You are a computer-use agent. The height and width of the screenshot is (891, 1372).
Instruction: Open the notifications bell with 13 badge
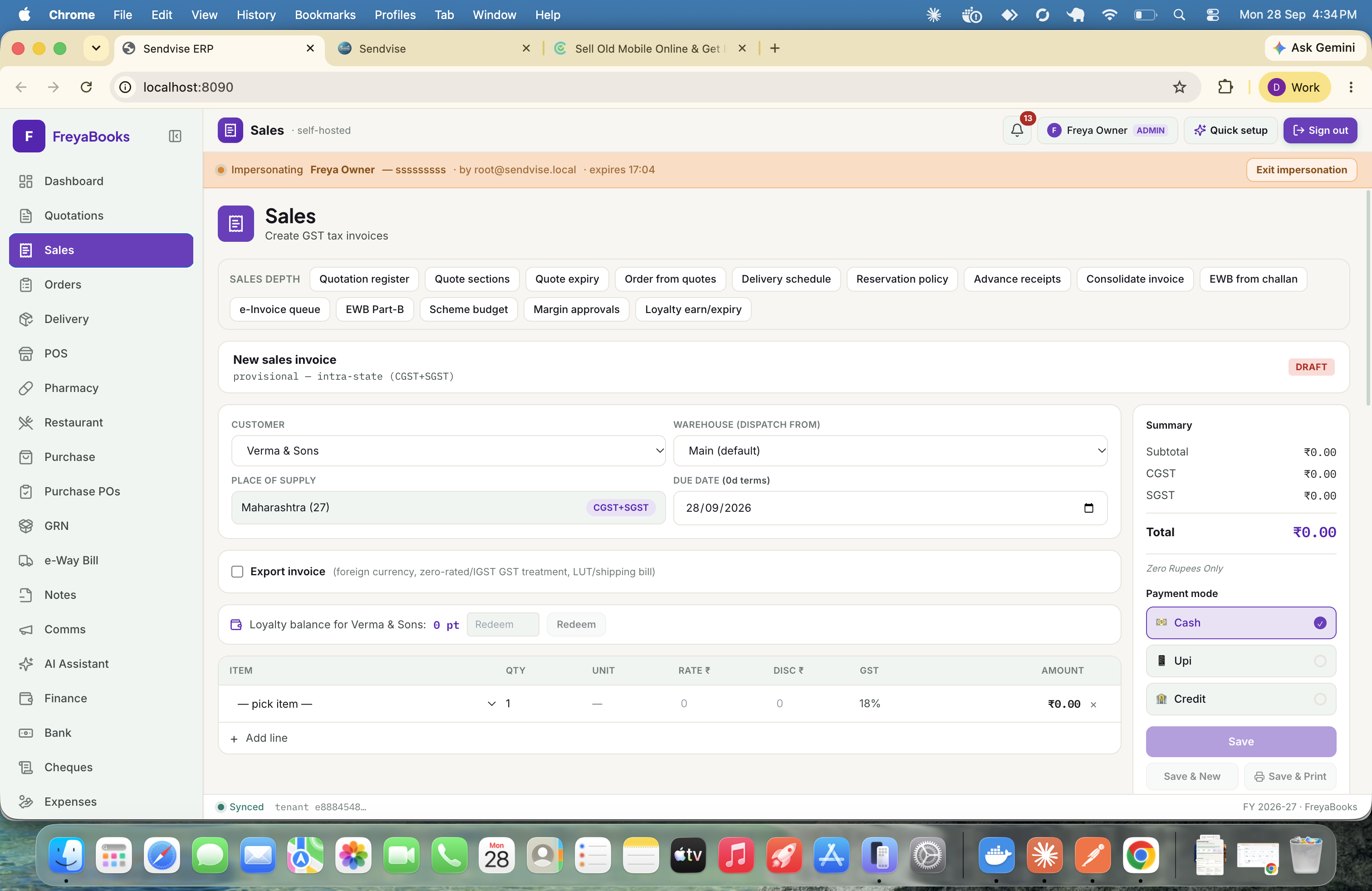[x=1017, y=130]
